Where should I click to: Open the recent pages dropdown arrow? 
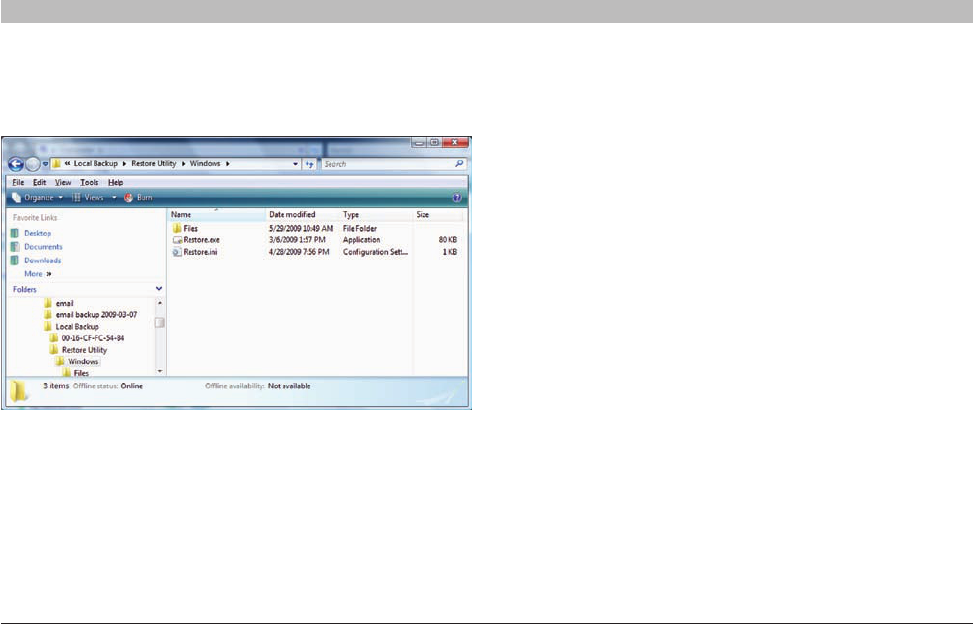click(x=45, y=164)
